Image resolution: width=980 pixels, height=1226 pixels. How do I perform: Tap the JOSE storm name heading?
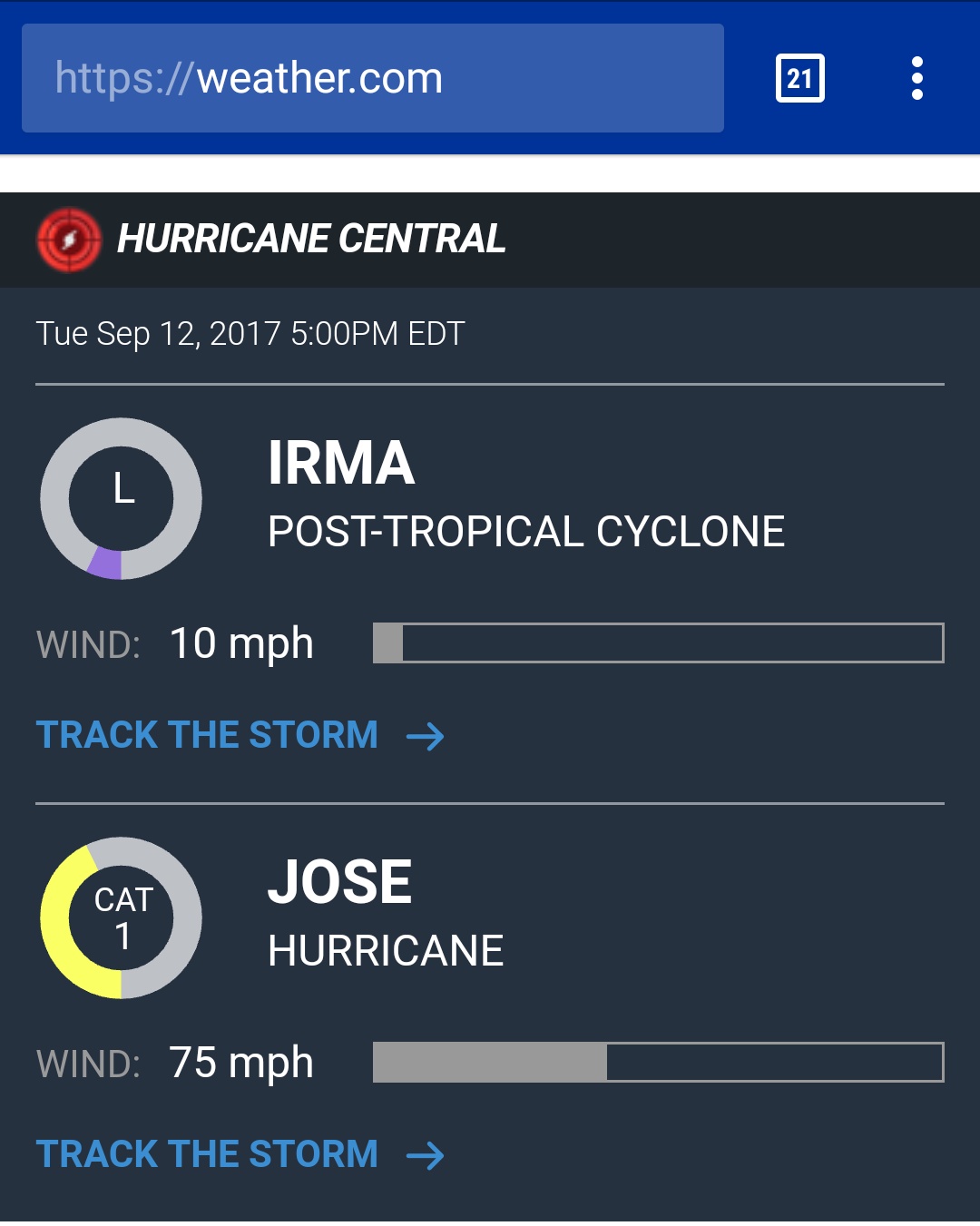[339, 882]
